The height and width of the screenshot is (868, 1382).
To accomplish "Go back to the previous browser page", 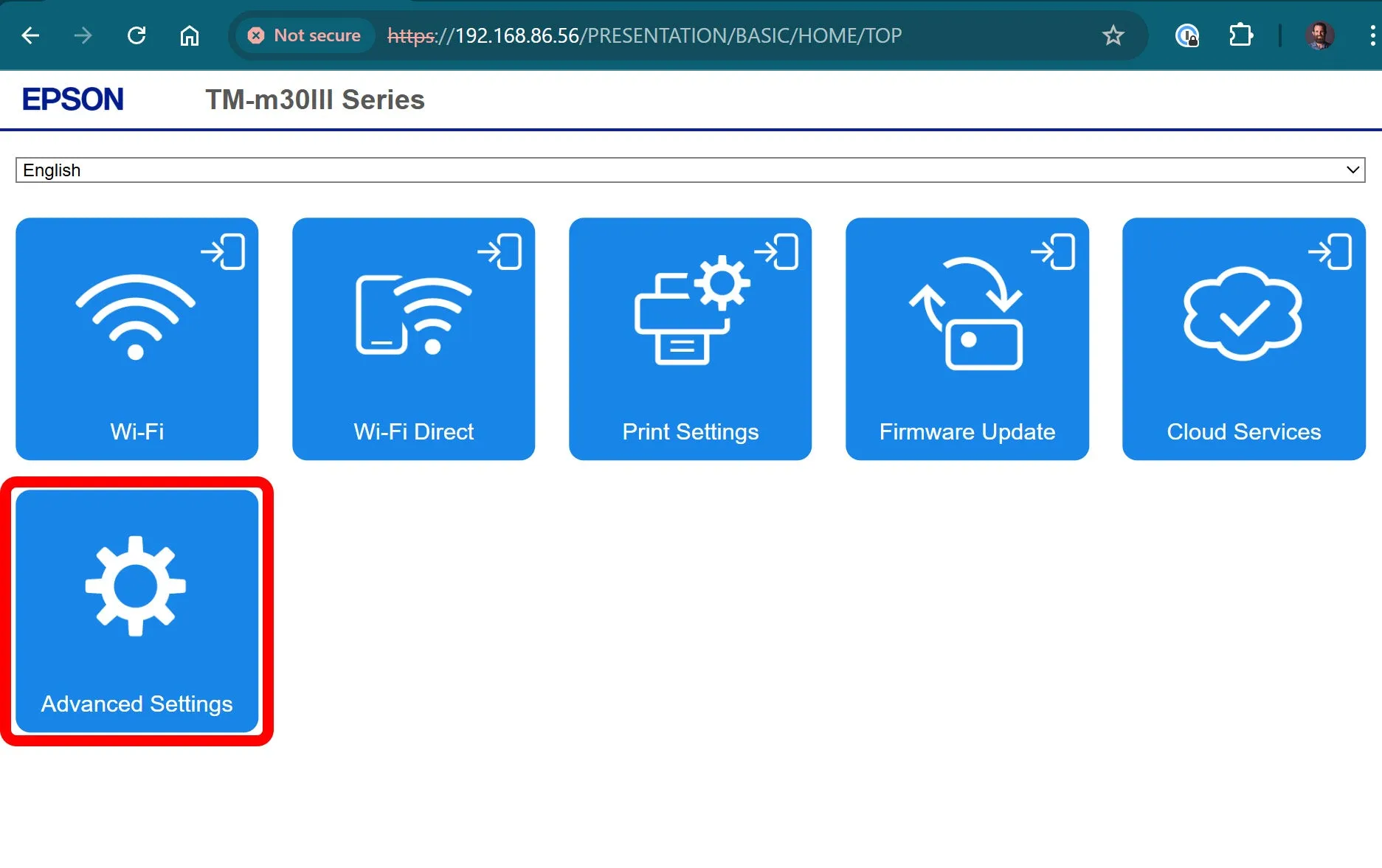I will [30, 35].
